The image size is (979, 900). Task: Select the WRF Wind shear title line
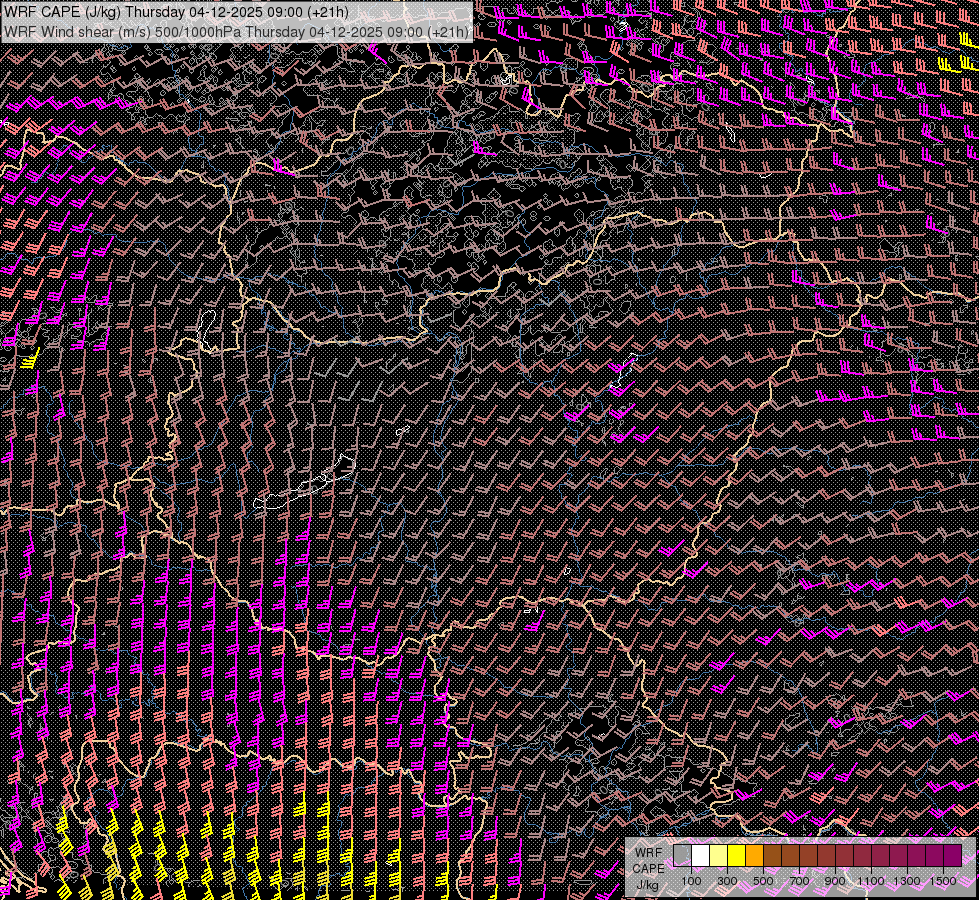coord(237,32)
